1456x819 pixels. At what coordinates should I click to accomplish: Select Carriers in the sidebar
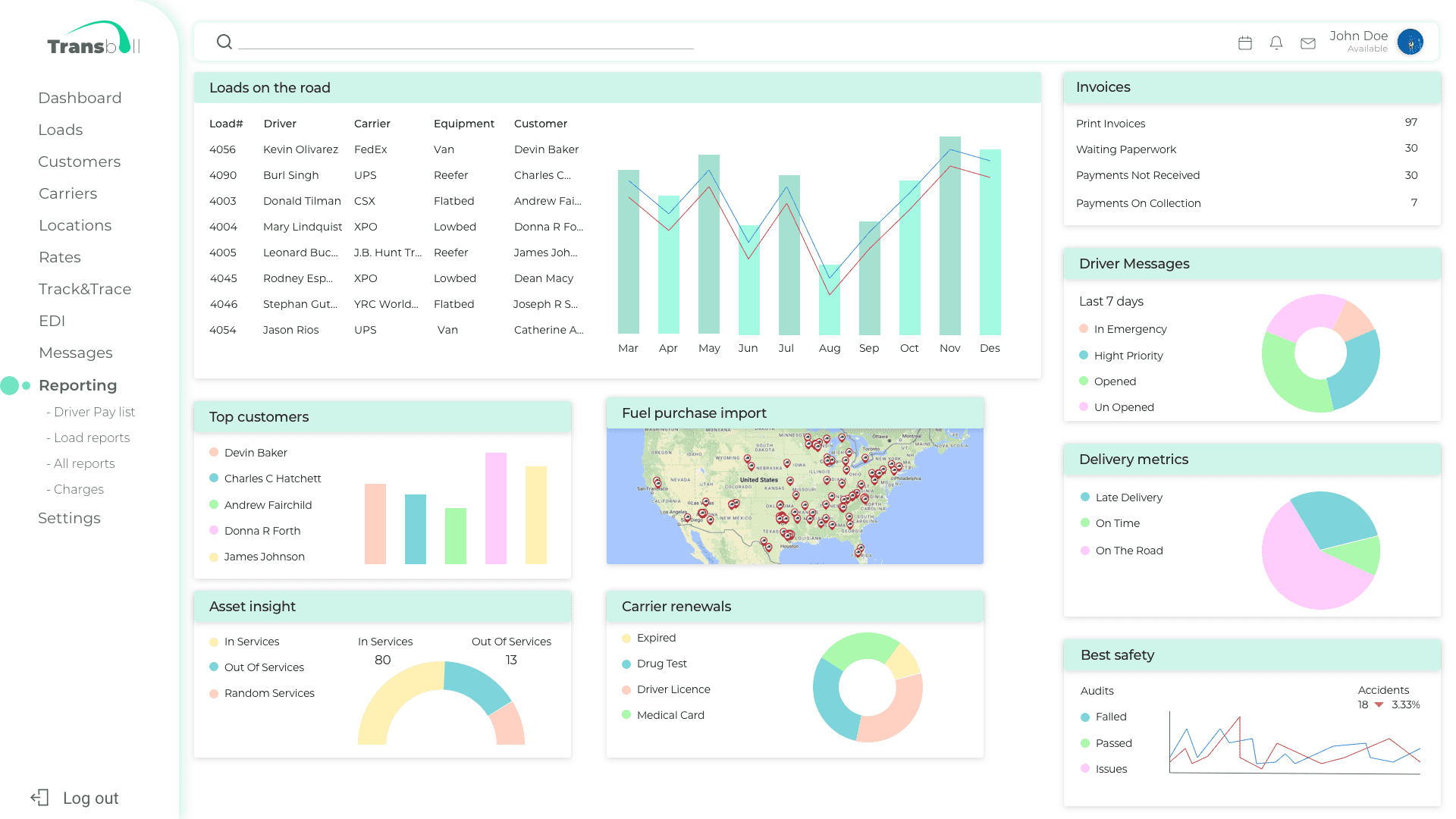[68, 193]
